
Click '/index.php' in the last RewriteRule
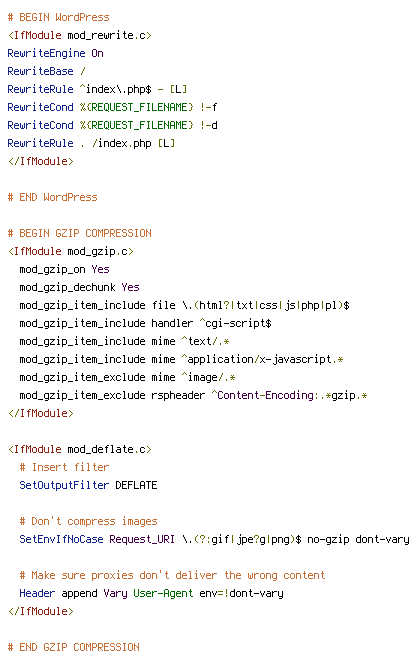click(x=122, y=143)
